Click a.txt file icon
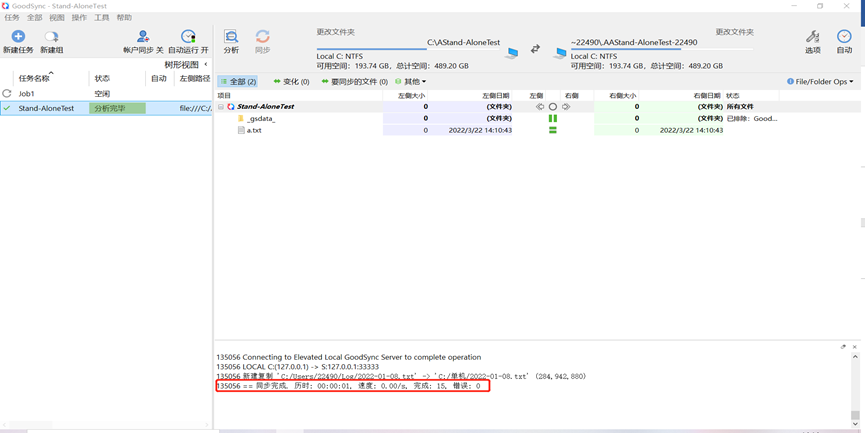The image size is (865, 433). click(x=241, y=131)
